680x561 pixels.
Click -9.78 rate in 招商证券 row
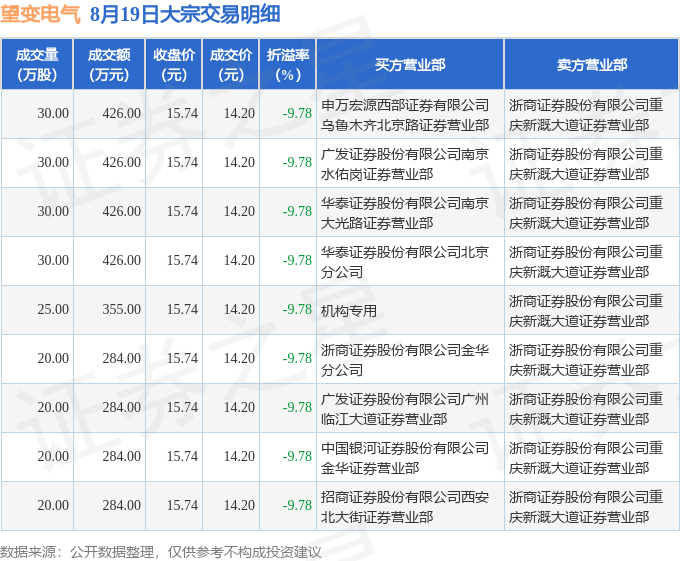[x=297, y=506]
